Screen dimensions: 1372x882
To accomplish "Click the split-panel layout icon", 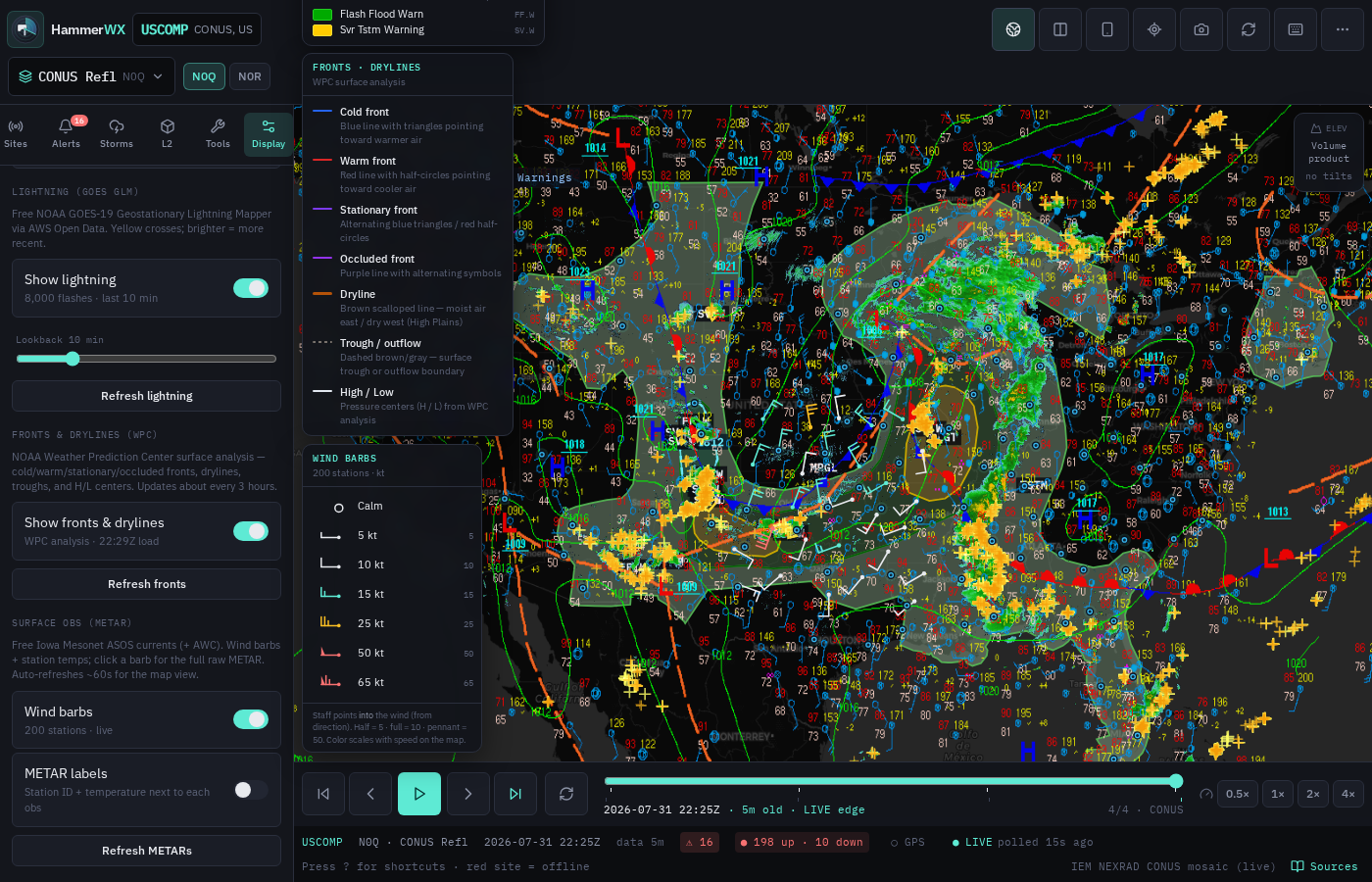I will tap(1060, 29).
